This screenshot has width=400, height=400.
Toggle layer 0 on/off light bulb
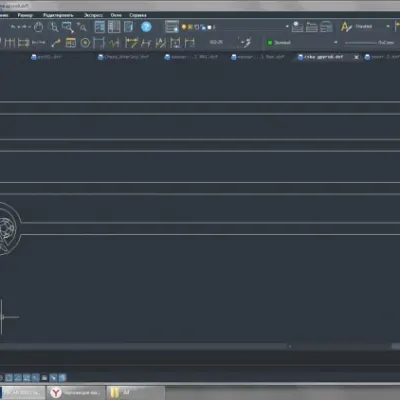click(184, 27)
